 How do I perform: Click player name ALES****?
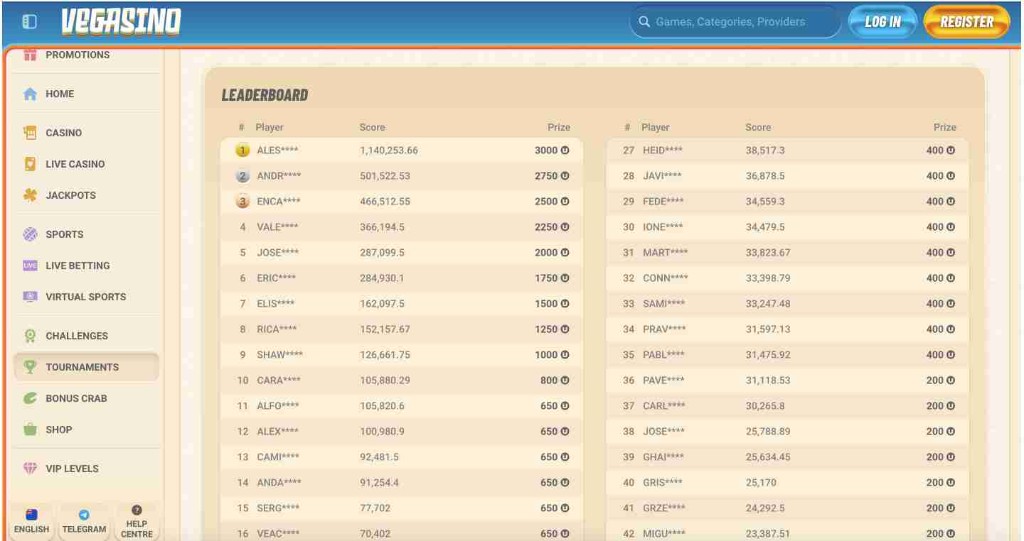coord(278,150)
